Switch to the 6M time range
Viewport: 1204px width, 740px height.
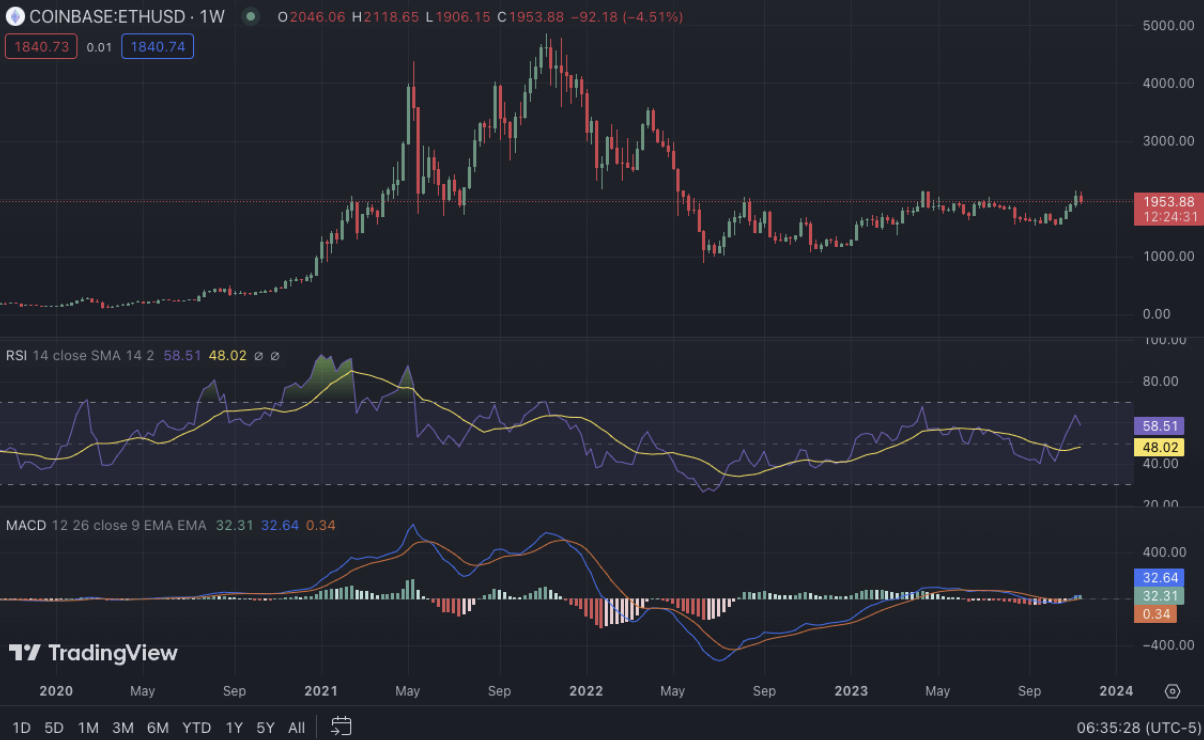(x=158, y=727)
